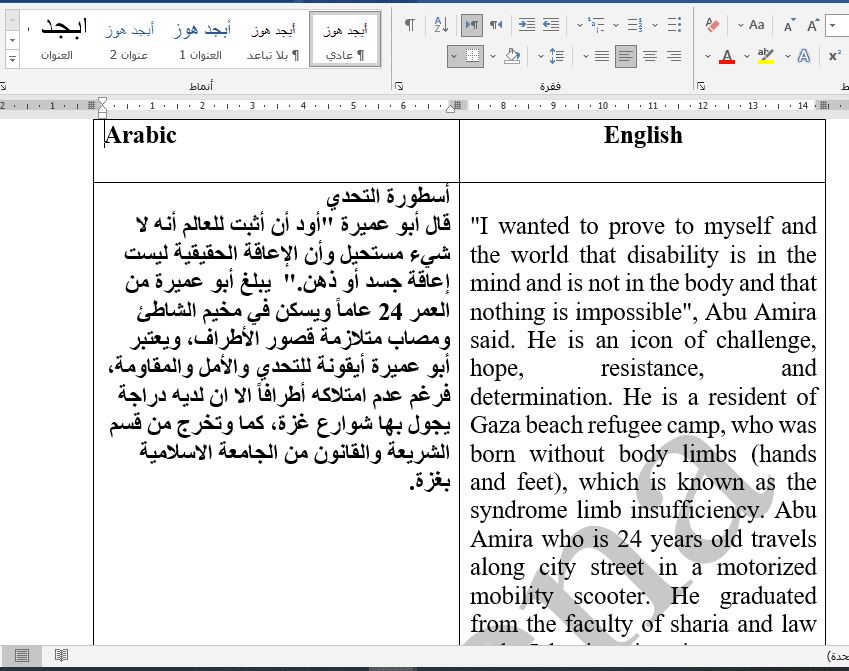Toggle superscript formatting
849x671 pixels.
tap(834, 56)
